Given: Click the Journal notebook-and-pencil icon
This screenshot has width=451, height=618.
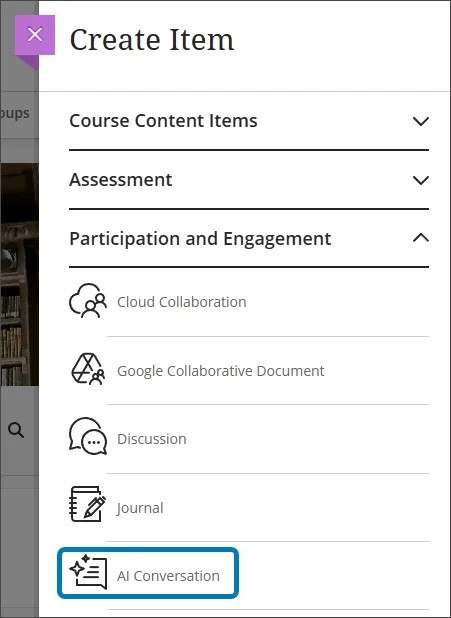Looking at the screenshot, I should [88, 504].
